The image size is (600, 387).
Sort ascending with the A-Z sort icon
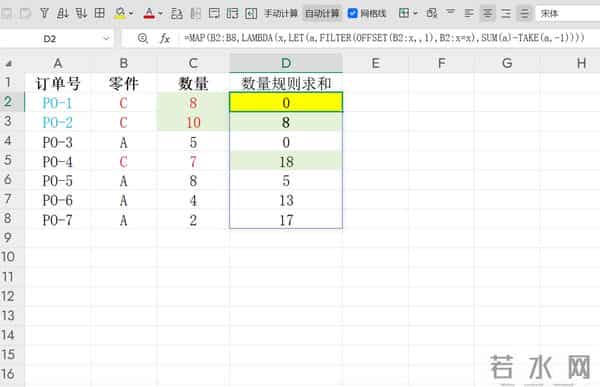coord(62,14)
